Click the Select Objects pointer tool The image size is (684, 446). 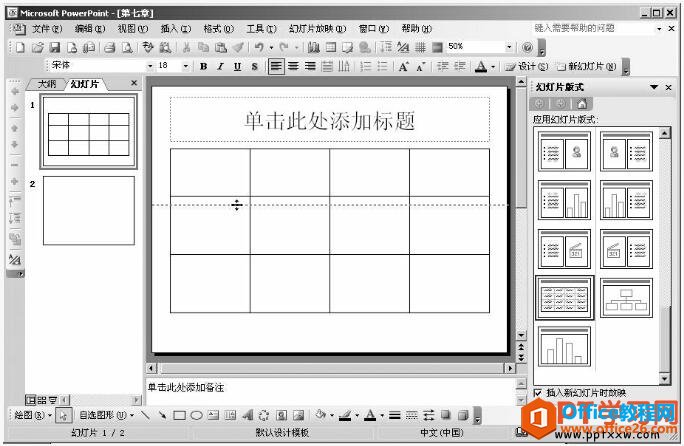pos(64,415)
